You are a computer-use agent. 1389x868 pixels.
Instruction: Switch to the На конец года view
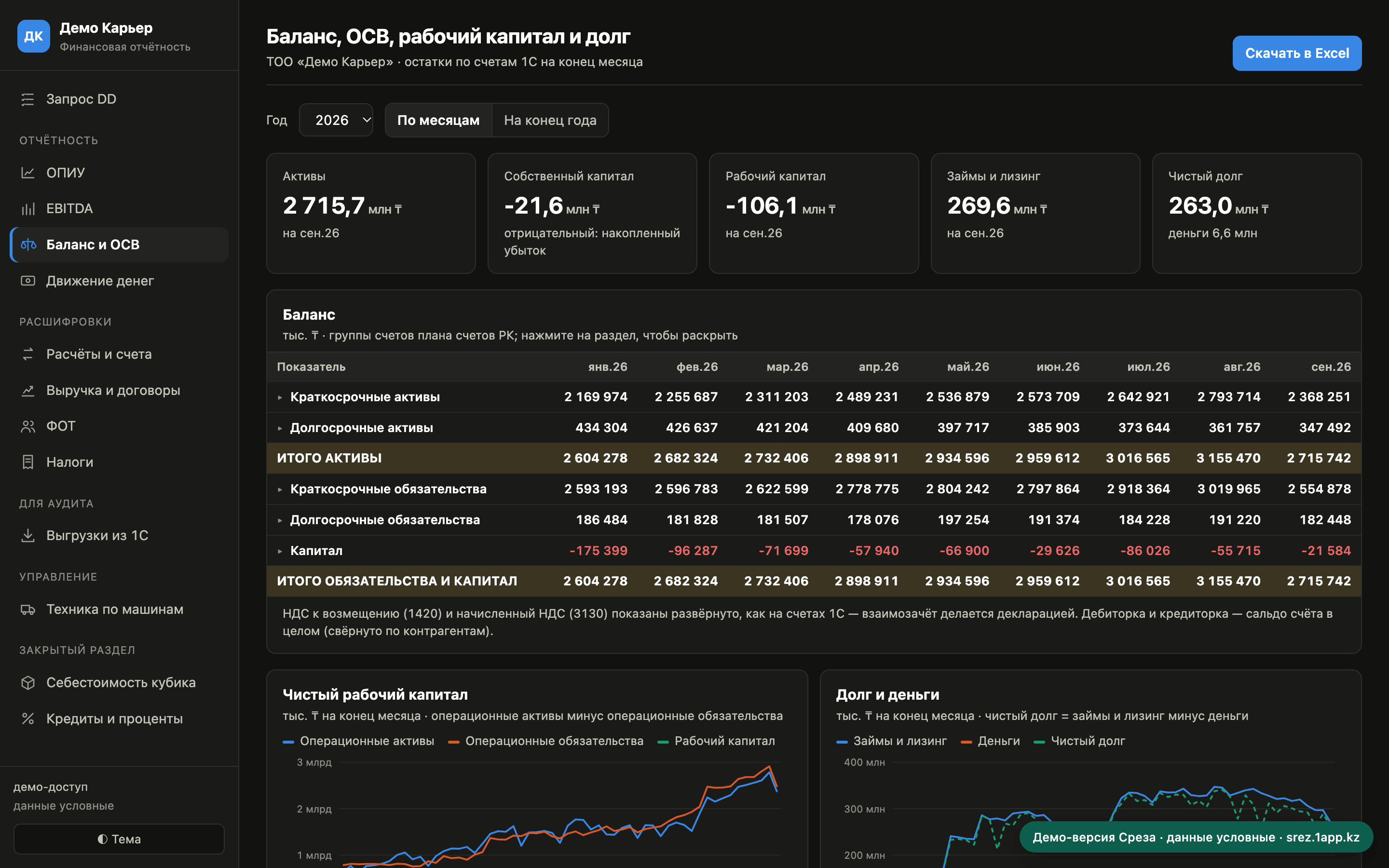550,120
